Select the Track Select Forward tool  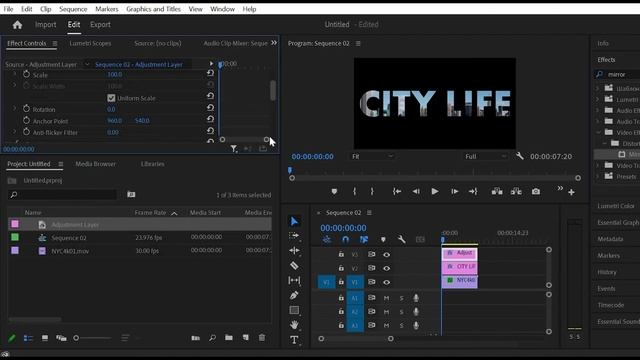(x=294, y=236)
